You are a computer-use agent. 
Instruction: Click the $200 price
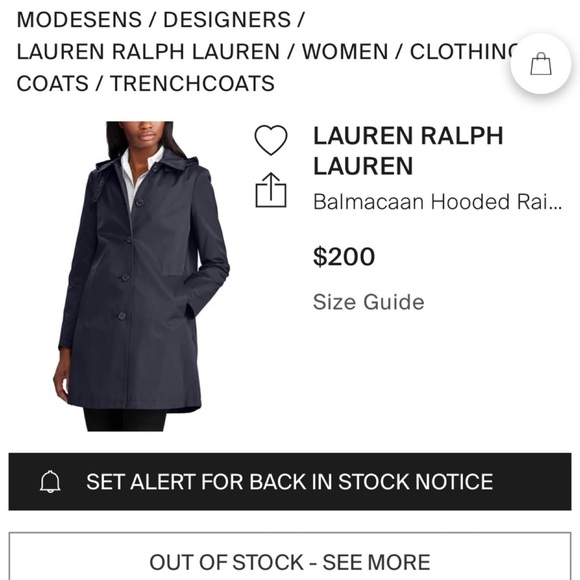click(344, 256)
